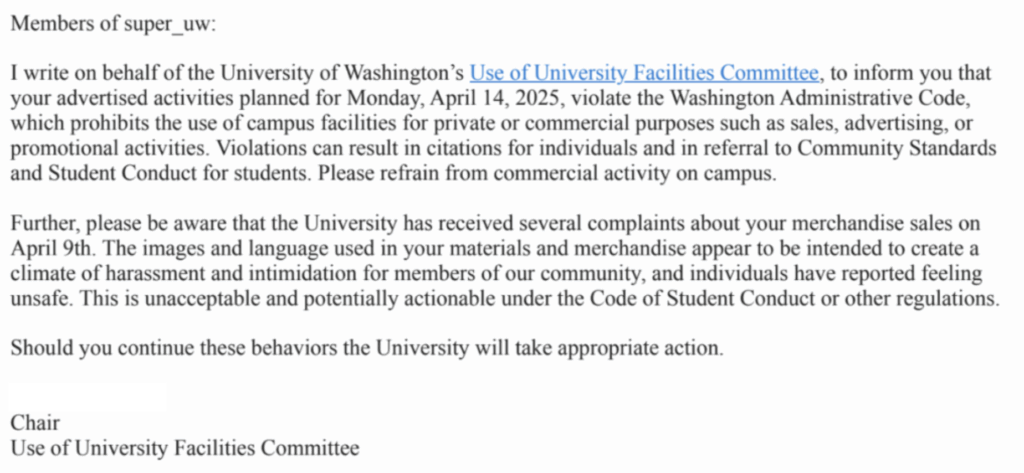Click the phrase 'harassment and intimidation'
The height and width of the screenshot is (473, 1024).
coord(206,274)
